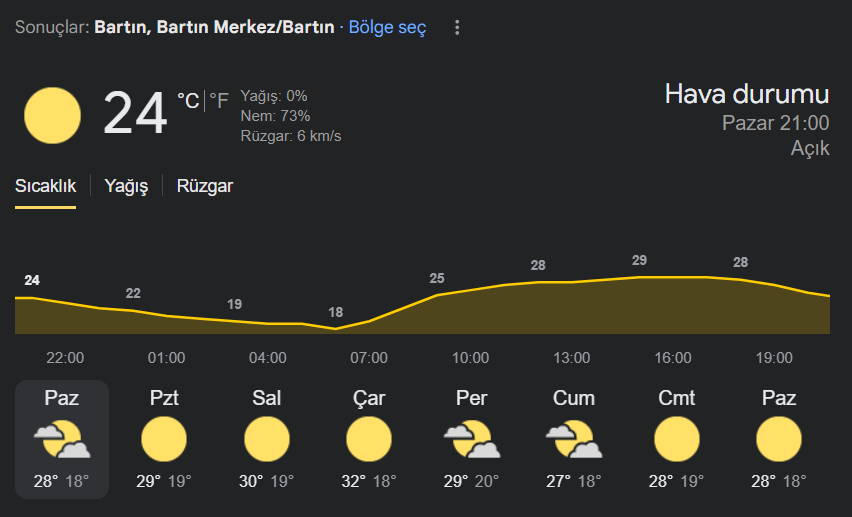The image size is (852, 517).
Task: Click the 07:00 point on temperature chart
Action: [x=369, y=321]
